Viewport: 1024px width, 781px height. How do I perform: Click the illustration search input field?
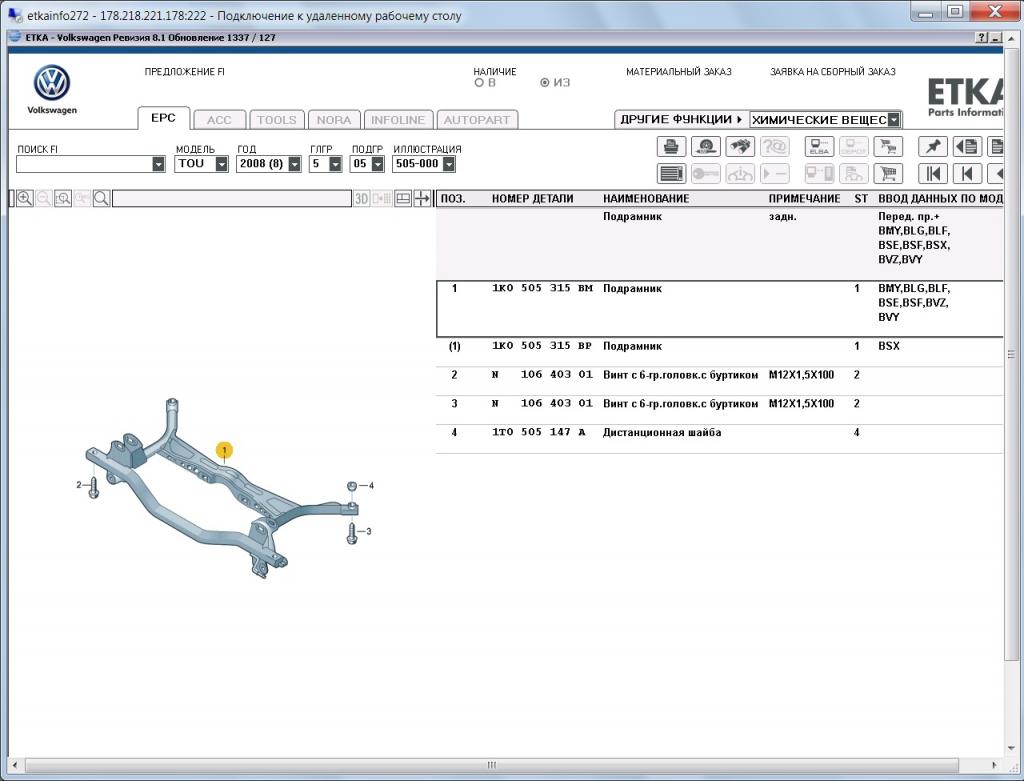(x=232, y=199)
